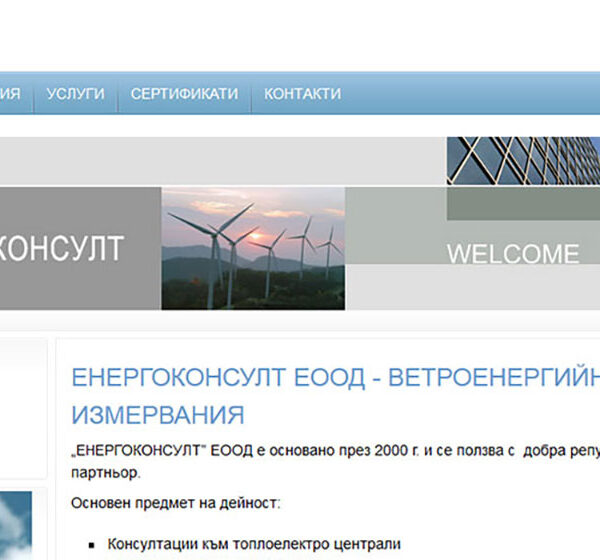Click the wind turbines sunset banner image
Screen dimensions: 600x560
(252, 248)
